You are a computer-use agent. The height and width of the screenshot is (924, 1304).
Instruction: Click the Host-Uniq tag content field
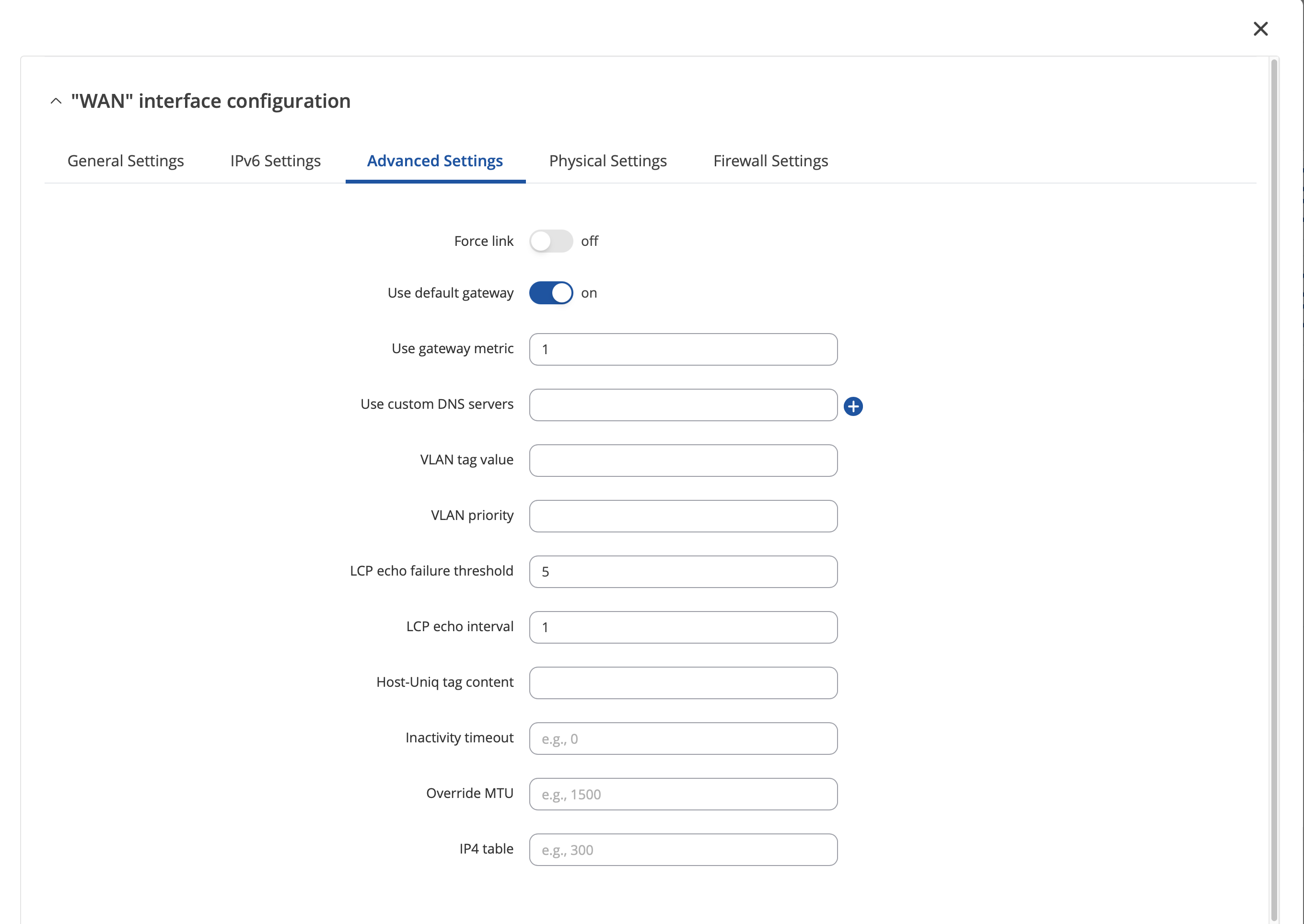683,683
